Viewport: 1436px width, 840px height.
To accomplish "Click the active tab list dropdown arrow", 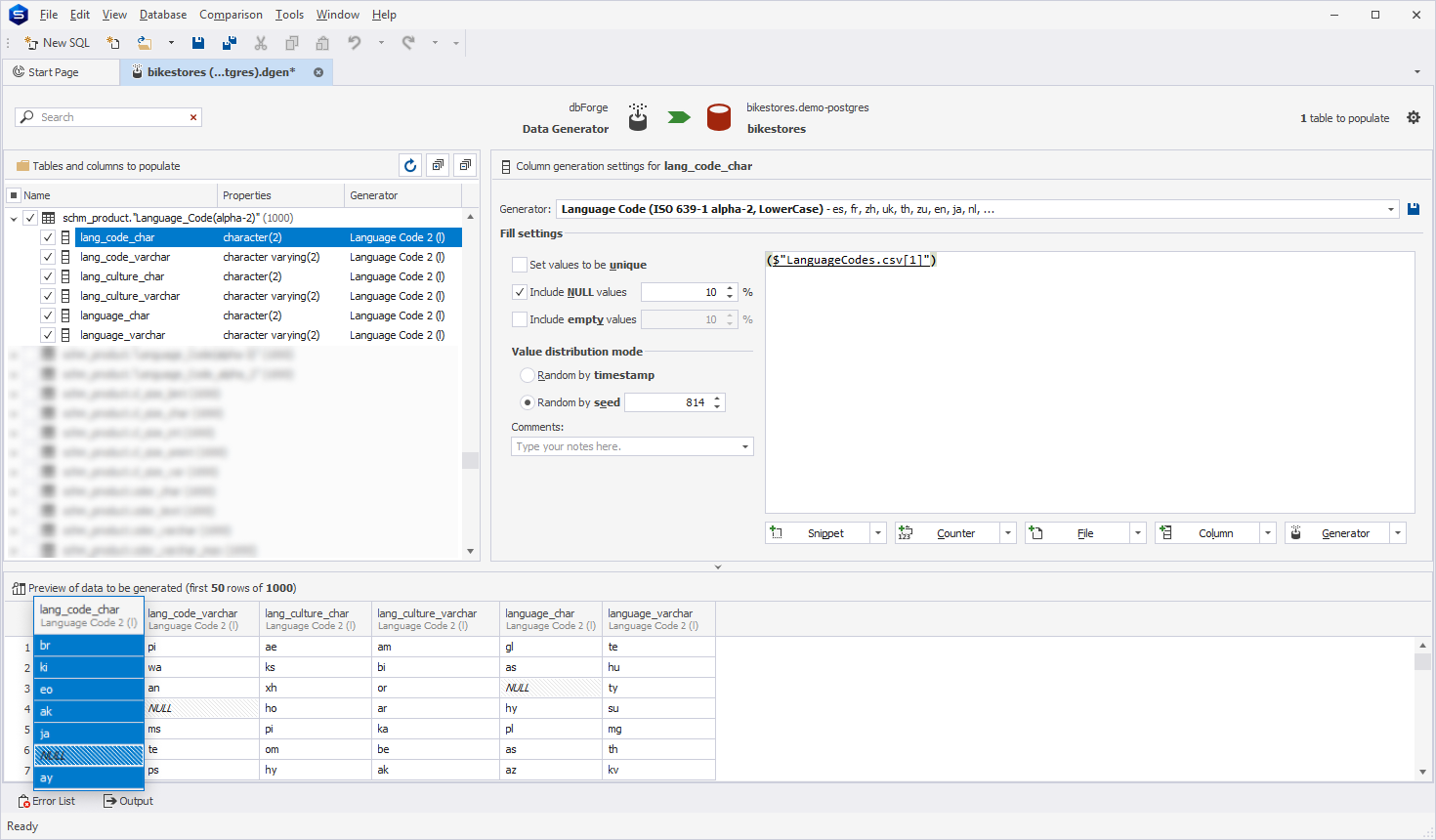I will click(x=1417, y=71).
